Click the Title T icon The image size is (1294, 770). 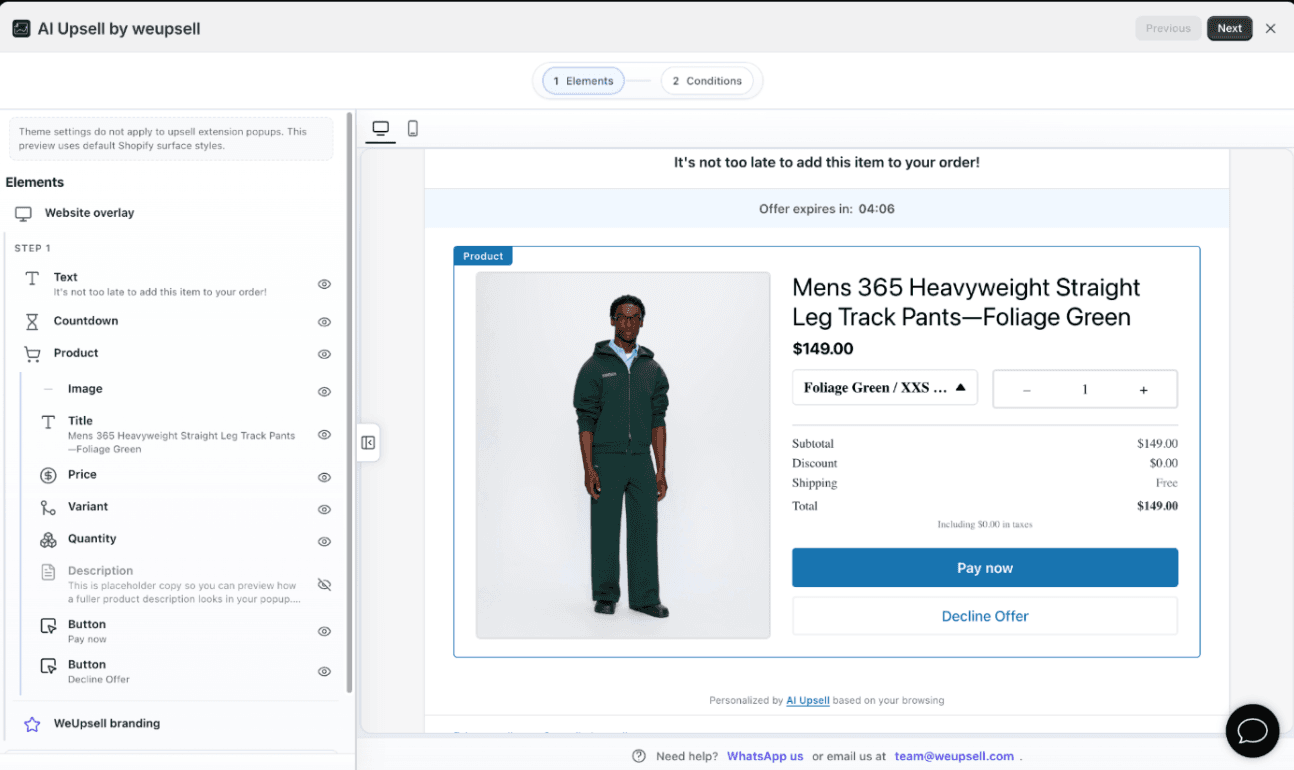pos(48,422)
